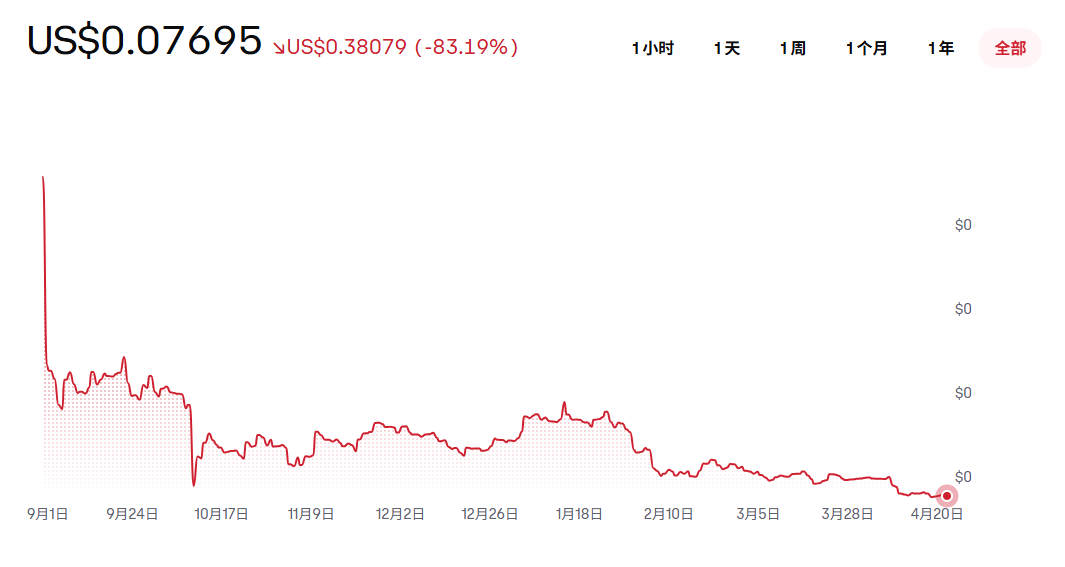This screenshot has height=567, width=1065.
Task: Click the 12月26日 axis label
Action: (490, 514)
